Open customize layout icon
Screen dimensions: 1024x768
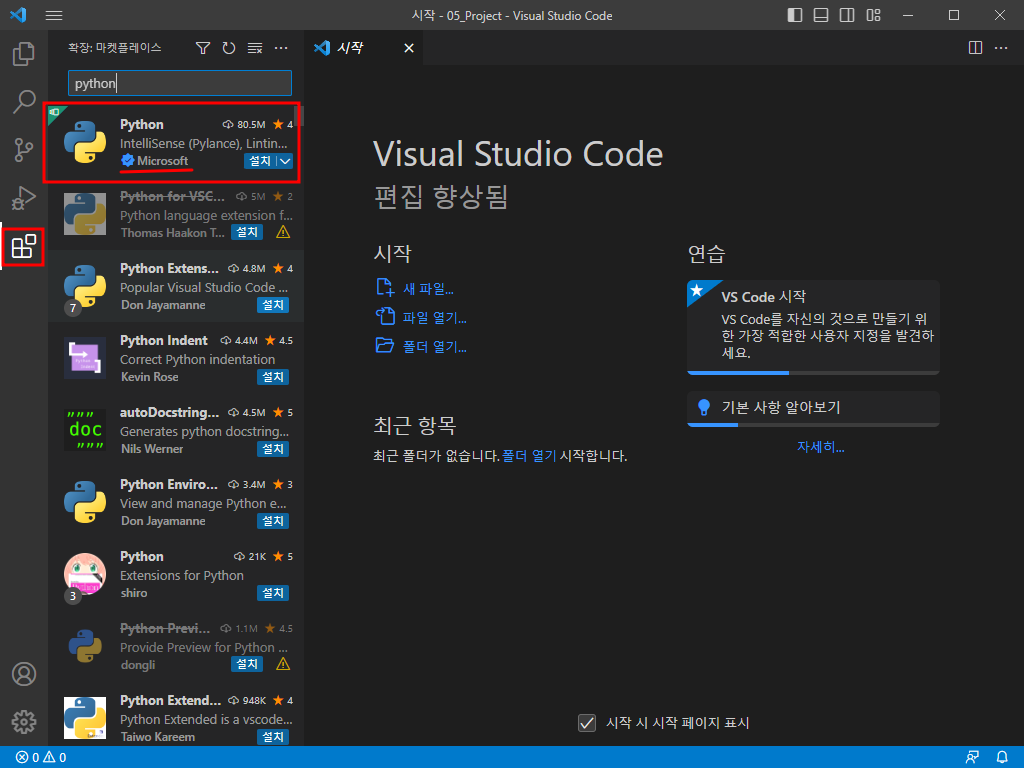point(873,15)
